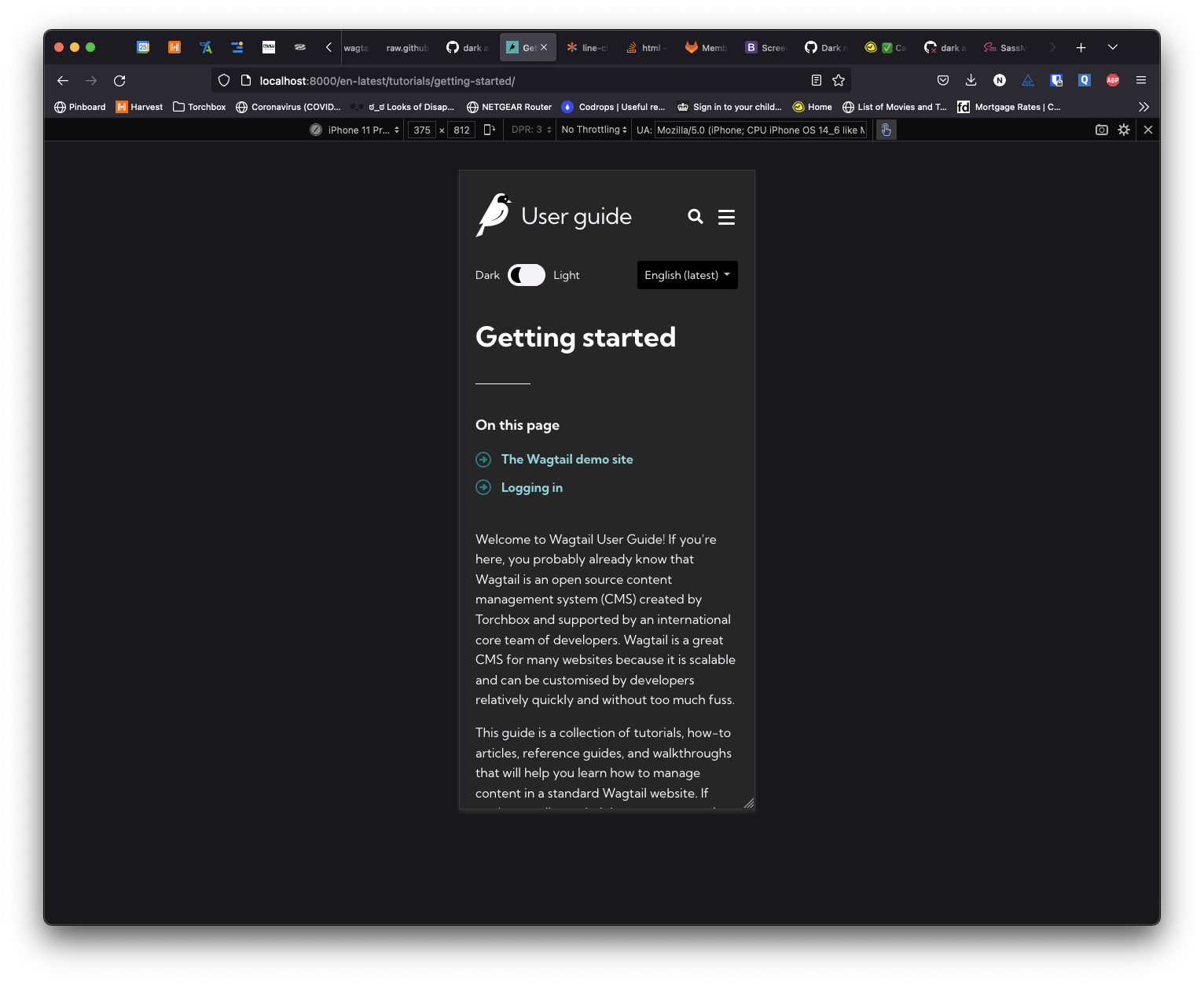This screenshot has height=983, width=1204.
Task: Toggle reader view icon in address bar
Action: (x=817, y=80)
